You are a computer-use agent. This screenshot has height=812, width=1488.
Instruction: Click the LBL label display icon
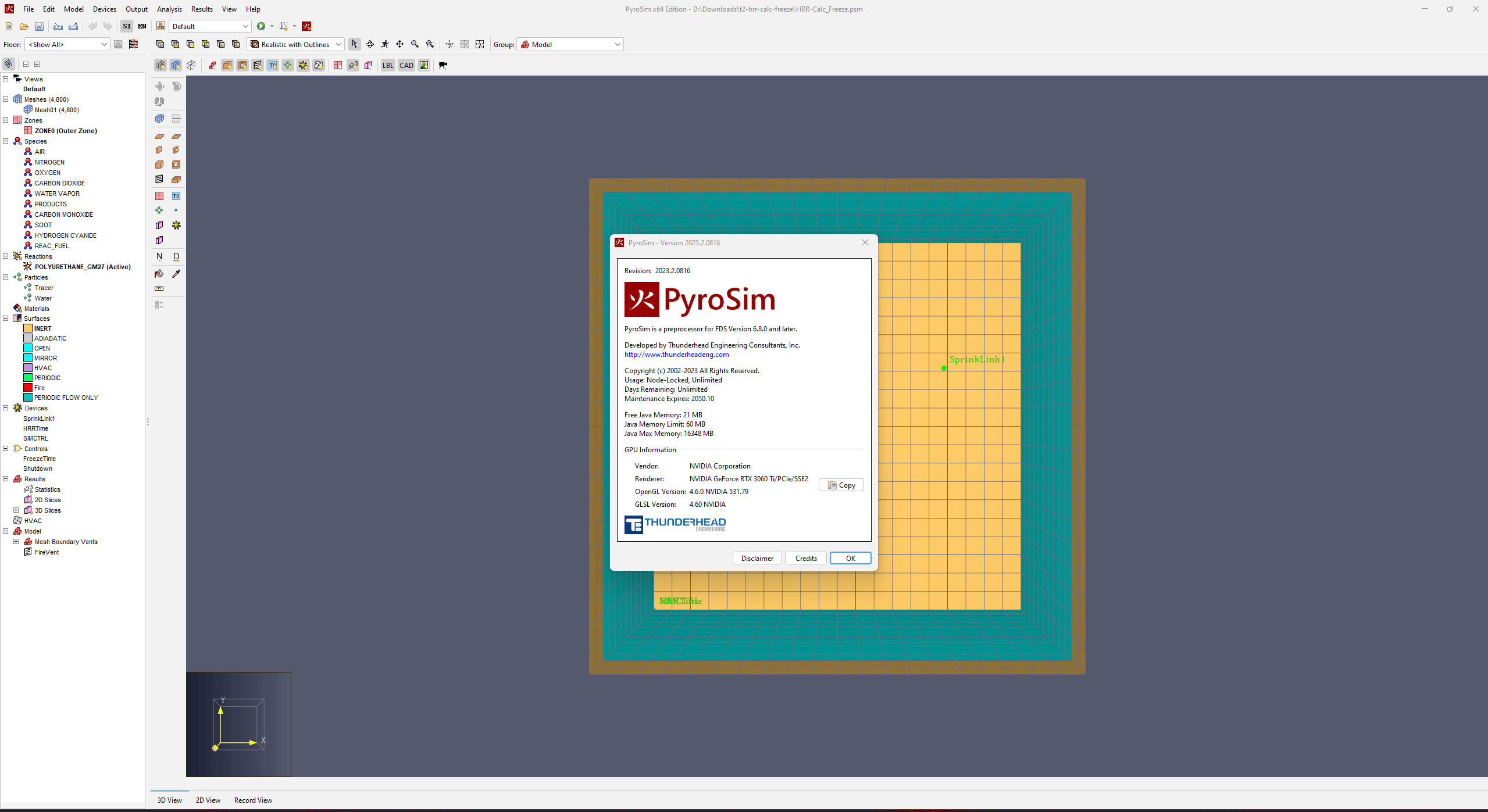[x=388, y=65]
